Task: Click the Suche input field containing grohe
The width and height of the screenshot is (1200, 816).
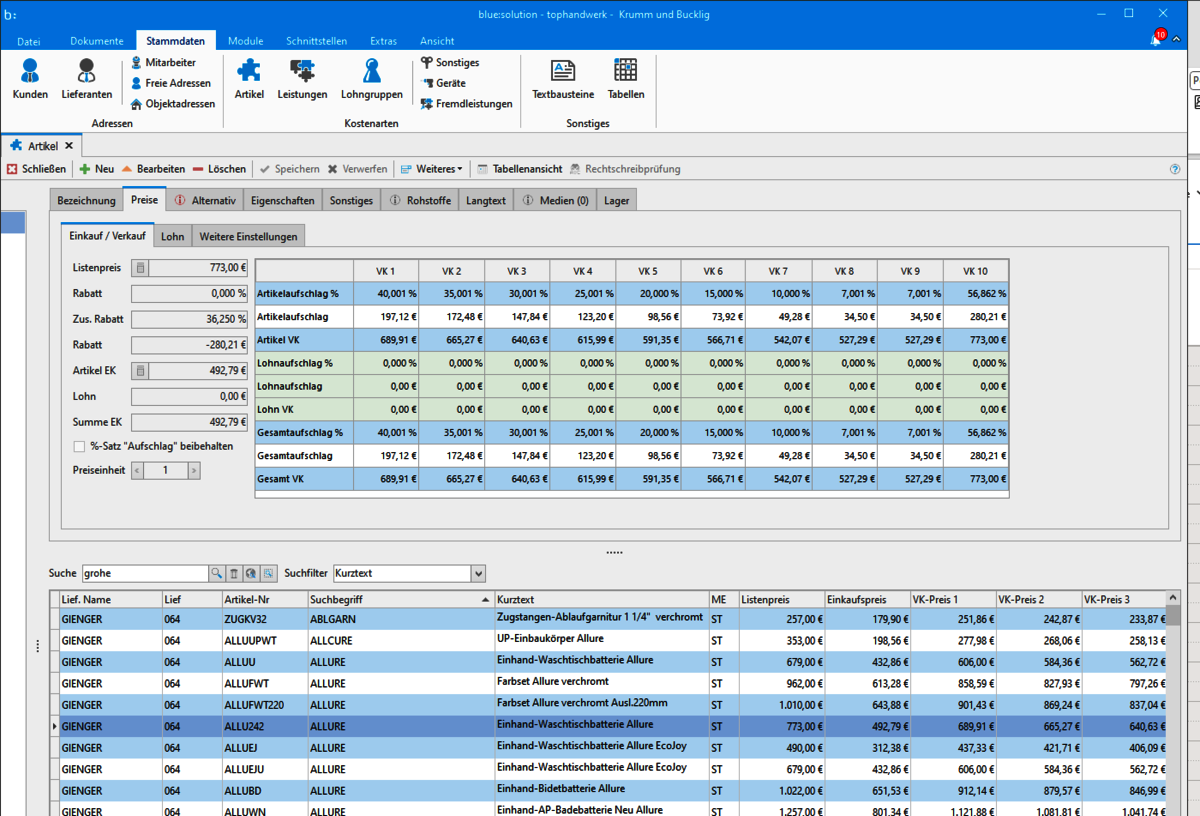Action: pos(144,574)
